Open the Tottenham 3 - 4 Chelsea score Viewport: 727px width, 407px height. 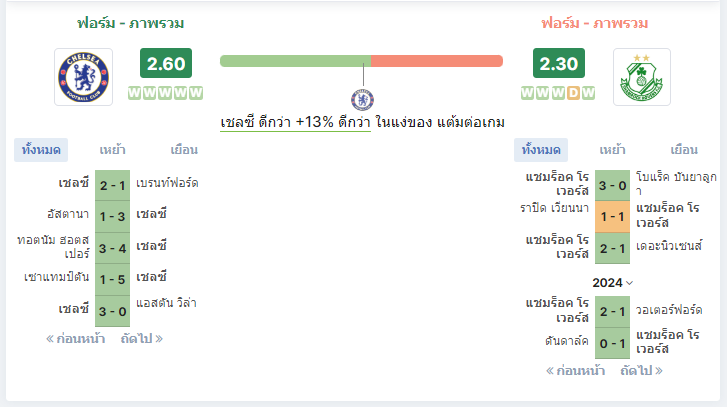112,248
